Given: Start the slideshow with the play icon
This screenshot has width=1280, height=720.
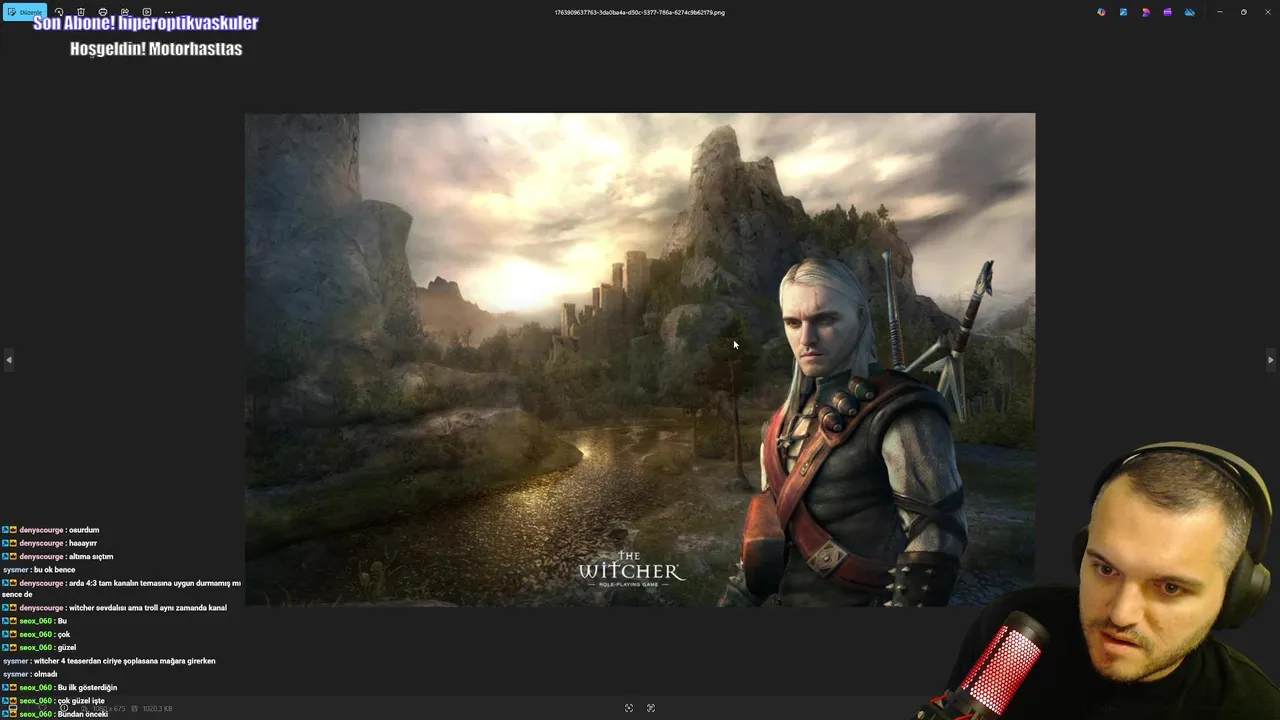Looking at the screenshot, I should coord(147,12).
